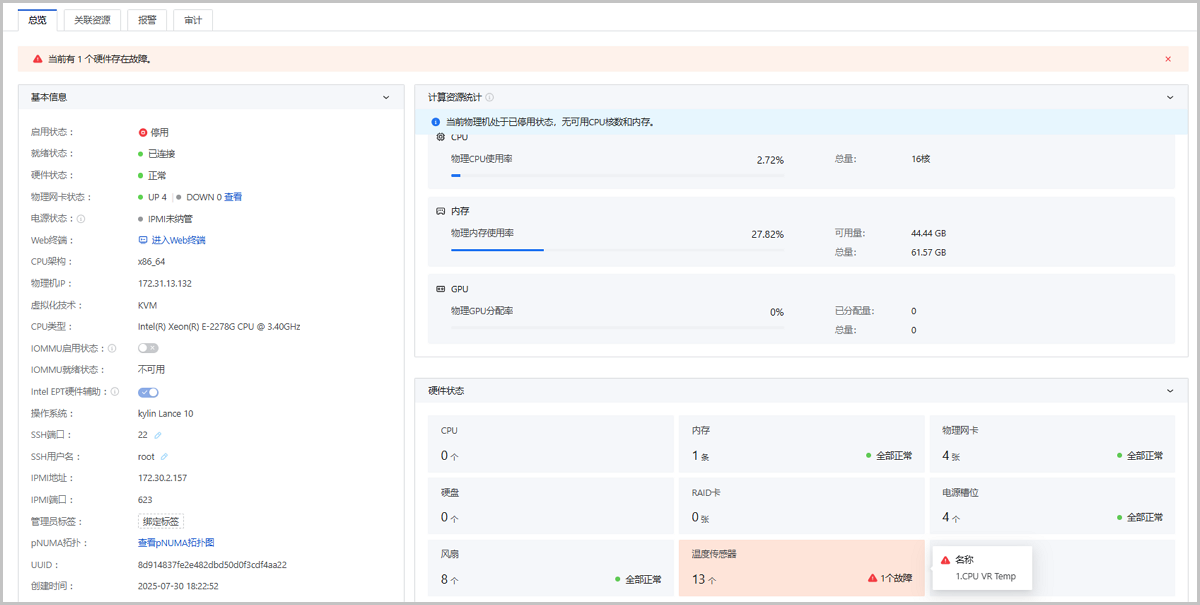Open the info icon next to IOMMU启用状态
The image size is (1200, 605).
pos(112,348)
